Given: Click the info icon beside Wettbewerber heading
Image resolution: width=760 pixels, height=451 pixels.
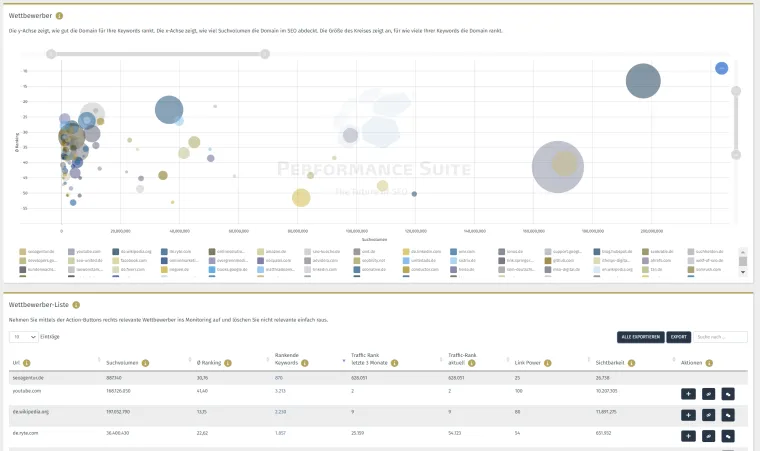Looking at the screenshot, I should pyautogui.click(x=59, y=17).
